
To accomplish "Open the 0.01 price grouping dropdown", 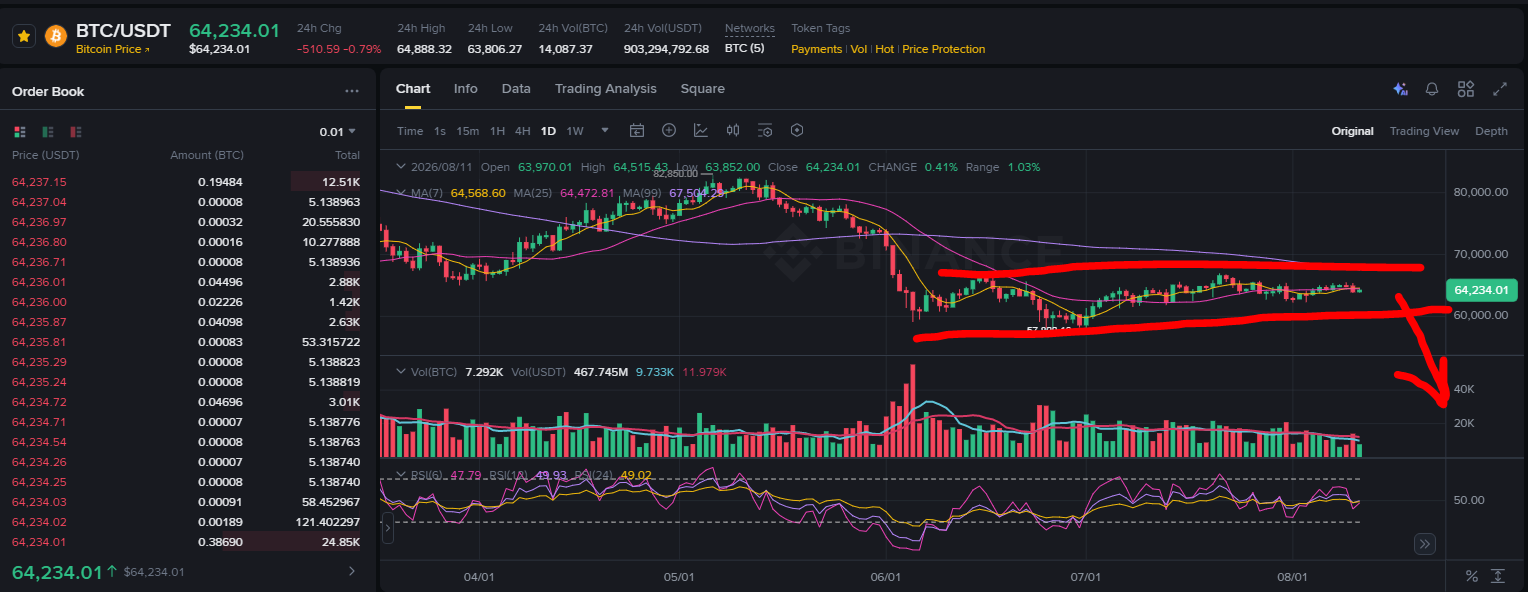I will pos(338,132).
